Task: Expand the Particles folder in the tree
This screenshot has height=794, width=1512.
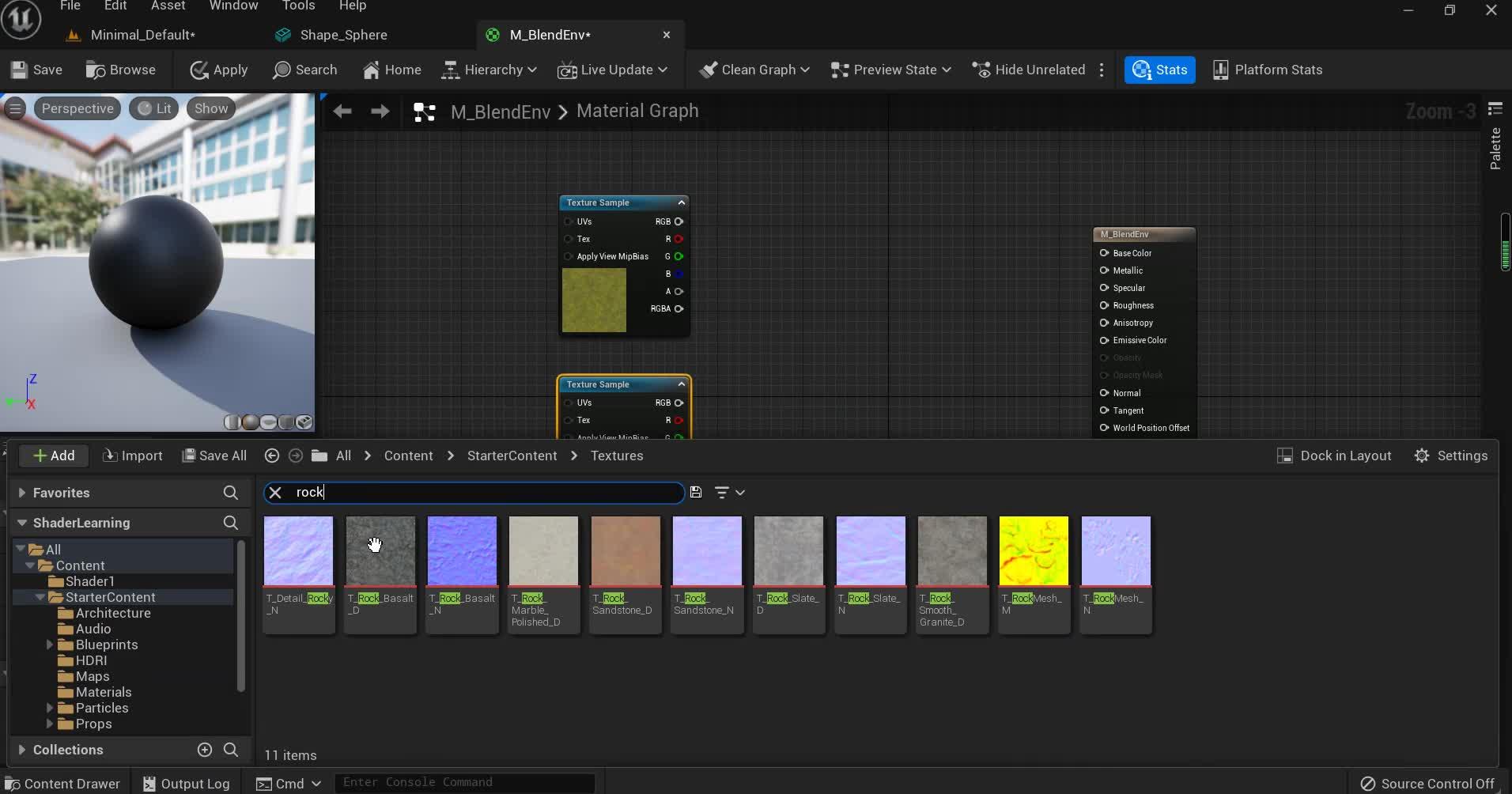Action: 49,708
